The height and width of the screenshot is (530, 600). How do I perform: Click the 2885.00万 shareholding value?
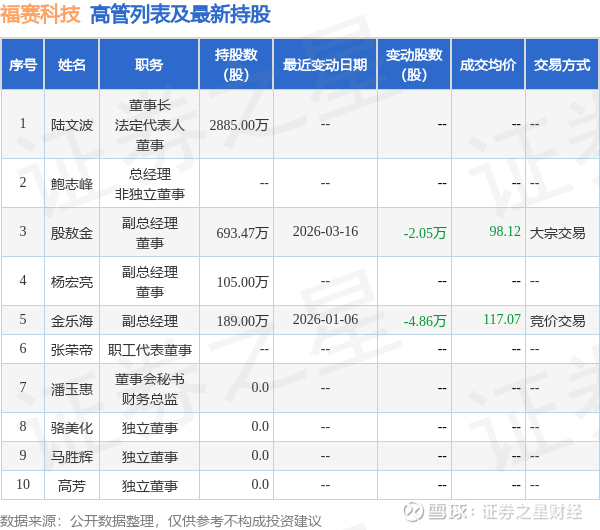tap(239, 125)
